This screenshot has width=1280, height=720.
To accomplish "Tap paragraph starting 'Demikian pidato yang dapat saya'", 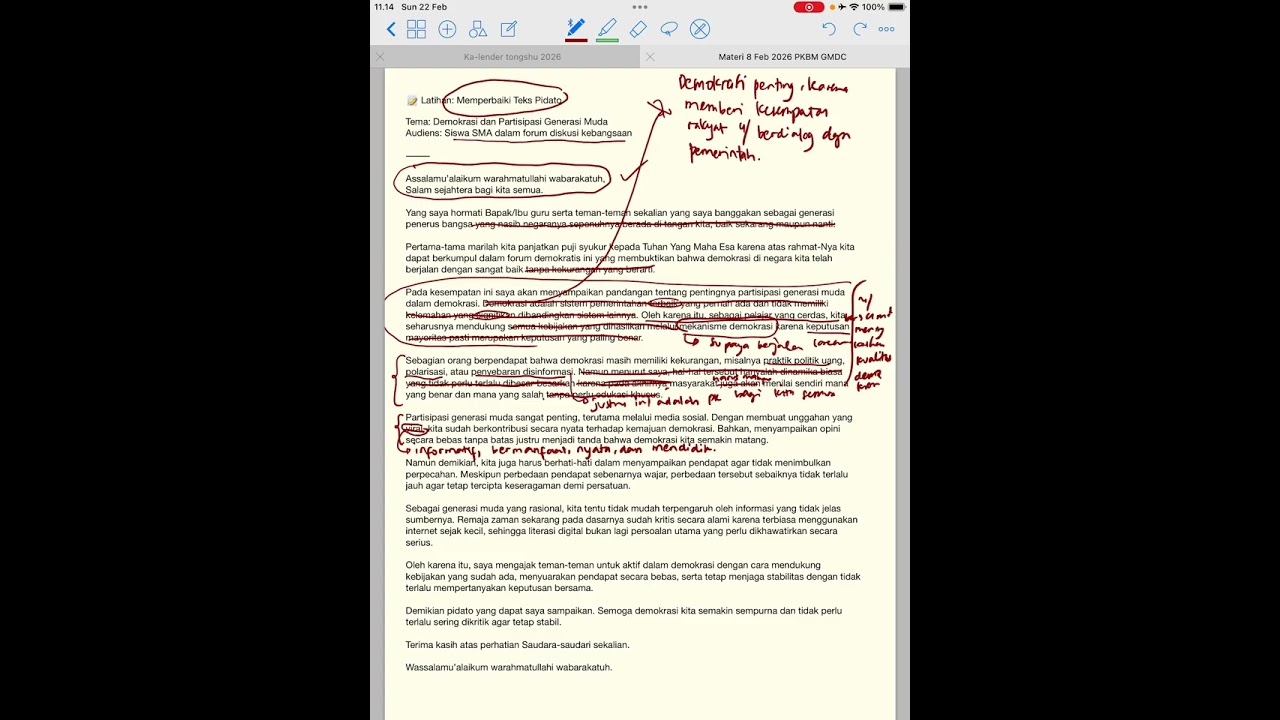I will pyautogui.click(x=624, y=616).
